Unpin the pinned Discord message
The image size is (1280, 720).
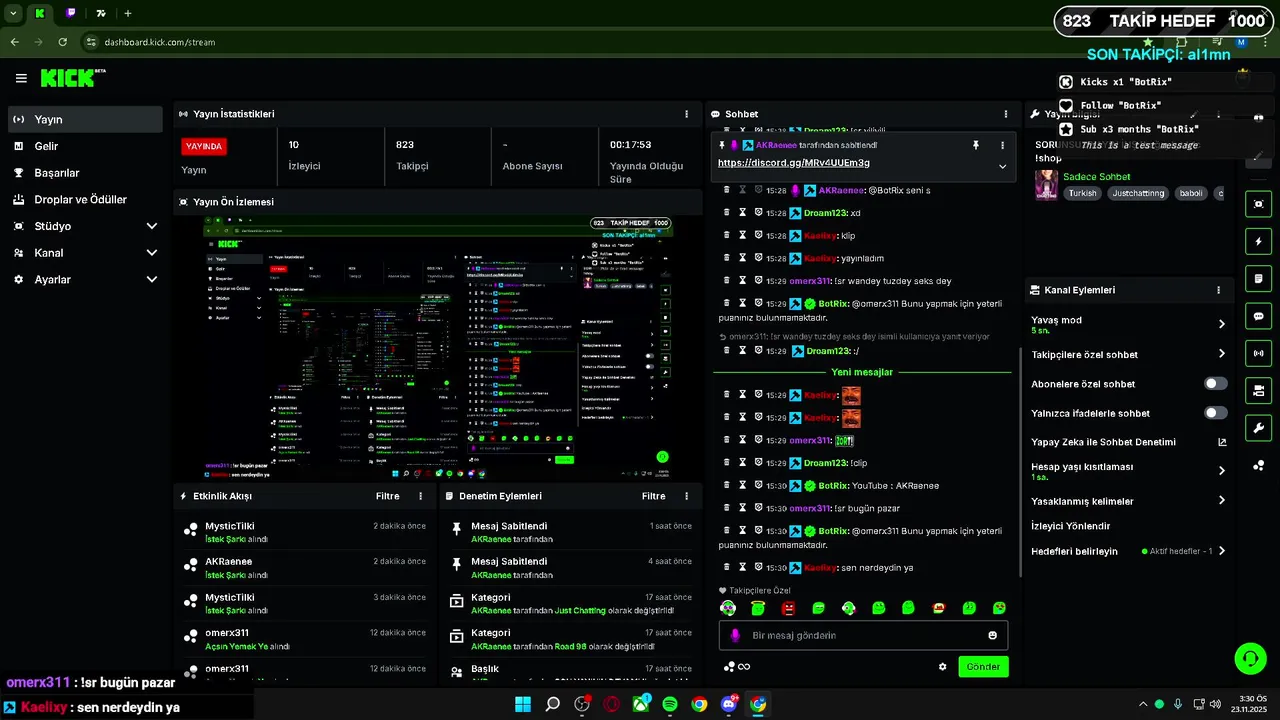(975, 145)
